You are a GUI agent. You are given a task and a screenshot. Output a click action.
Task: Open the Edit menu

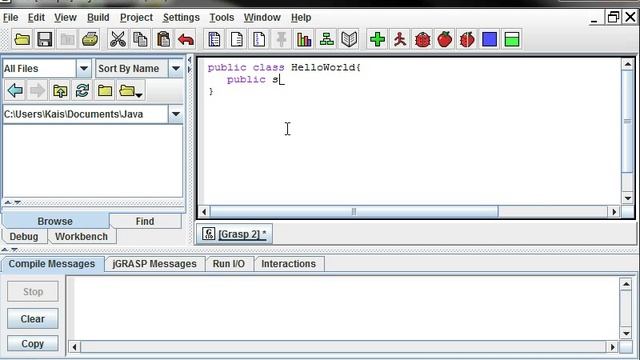[36, 18]
